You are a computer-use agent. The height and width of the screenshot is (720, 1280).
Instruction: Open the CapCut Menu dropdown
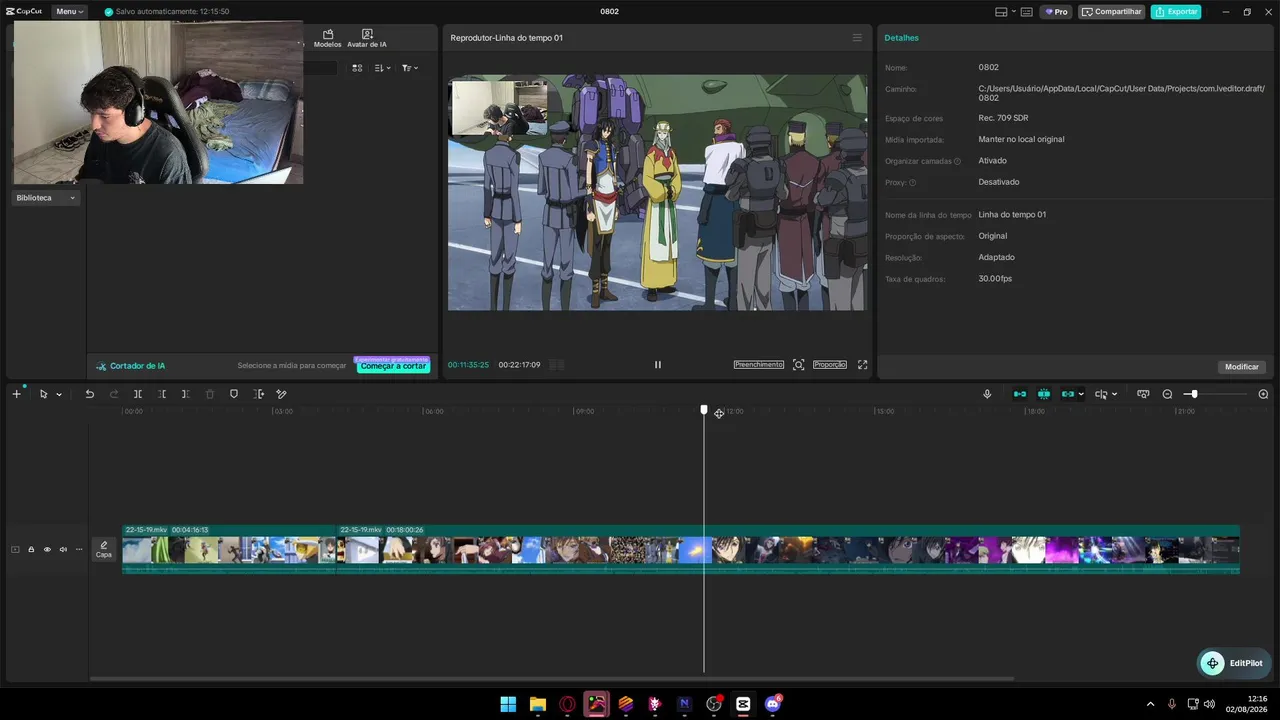pyautogui.click(x=69, y=11)
